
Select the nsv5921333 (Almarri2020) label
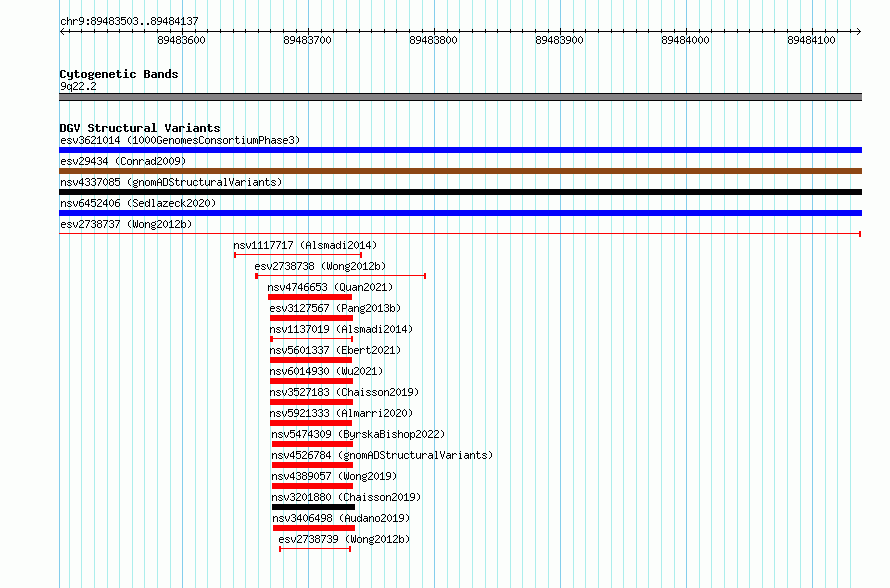point(341,413)
